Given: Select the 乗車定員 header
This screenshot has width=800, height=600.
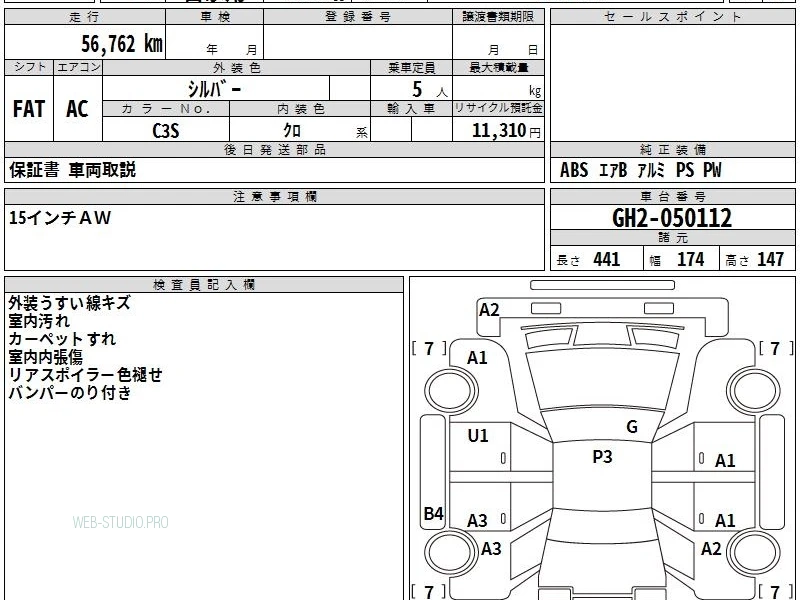Looking at the screenshot, I should tap(411, 67).
